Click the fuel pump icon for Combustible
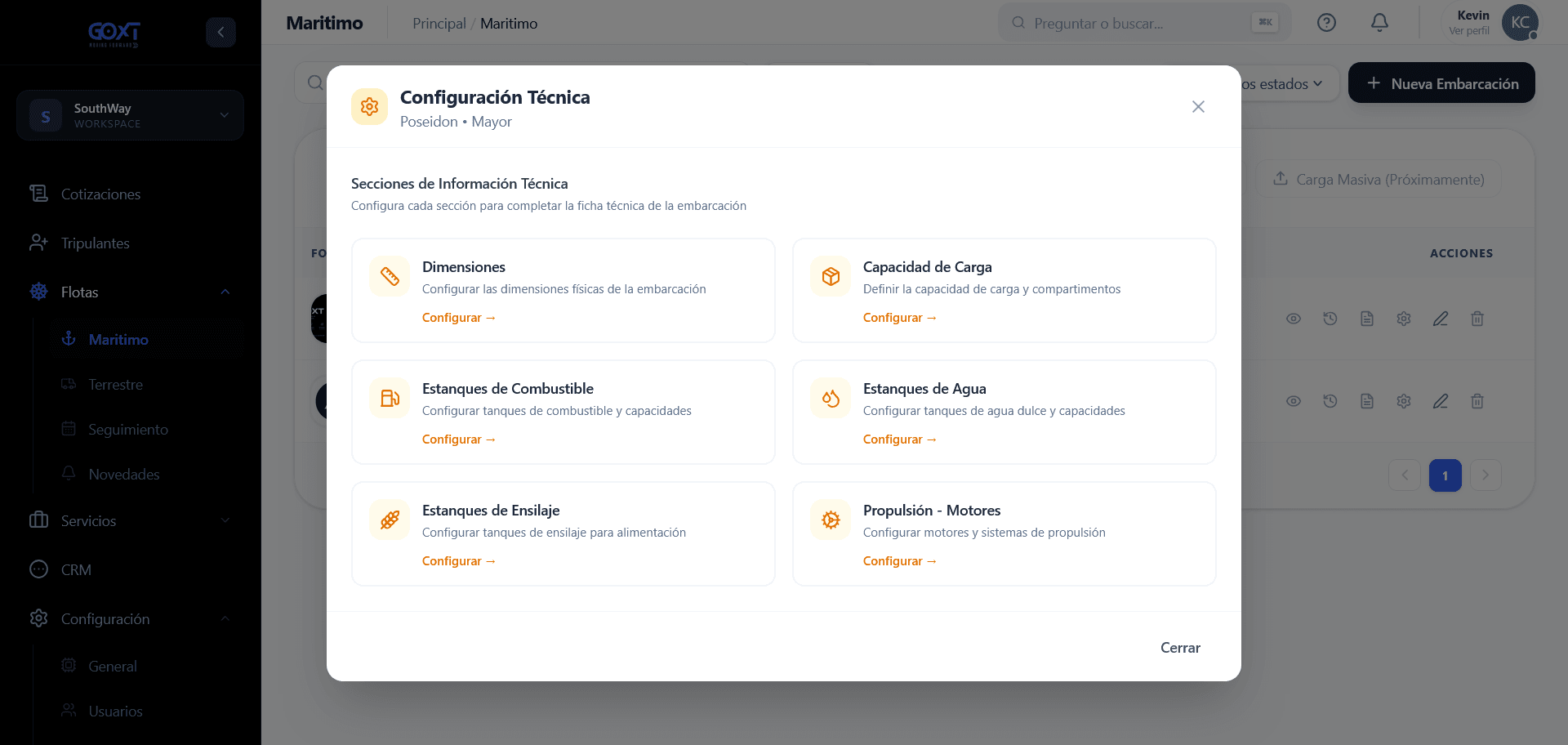 390,398
